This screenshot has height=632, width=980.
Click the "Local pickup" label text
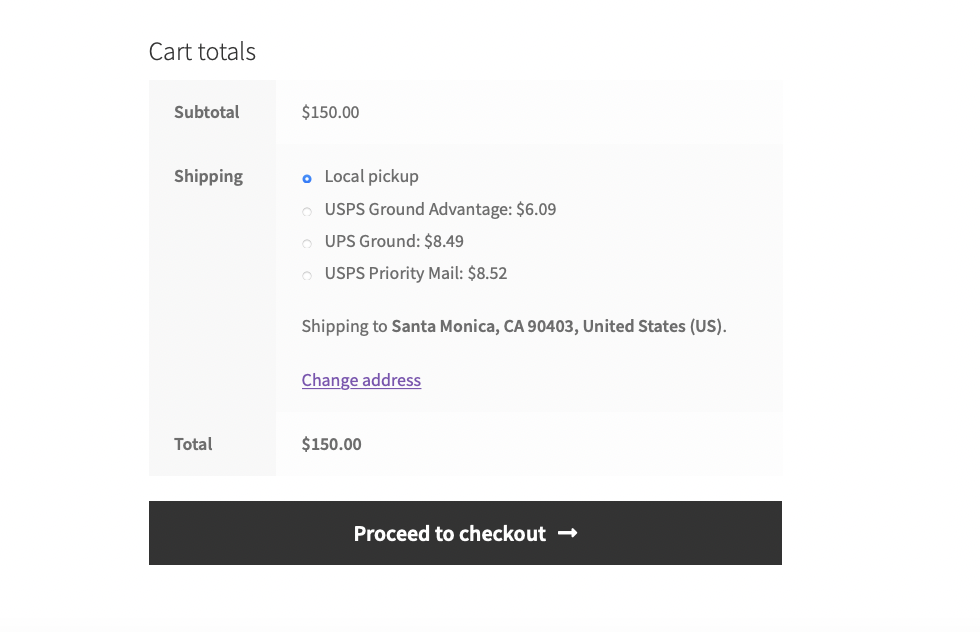click(371, 177)
